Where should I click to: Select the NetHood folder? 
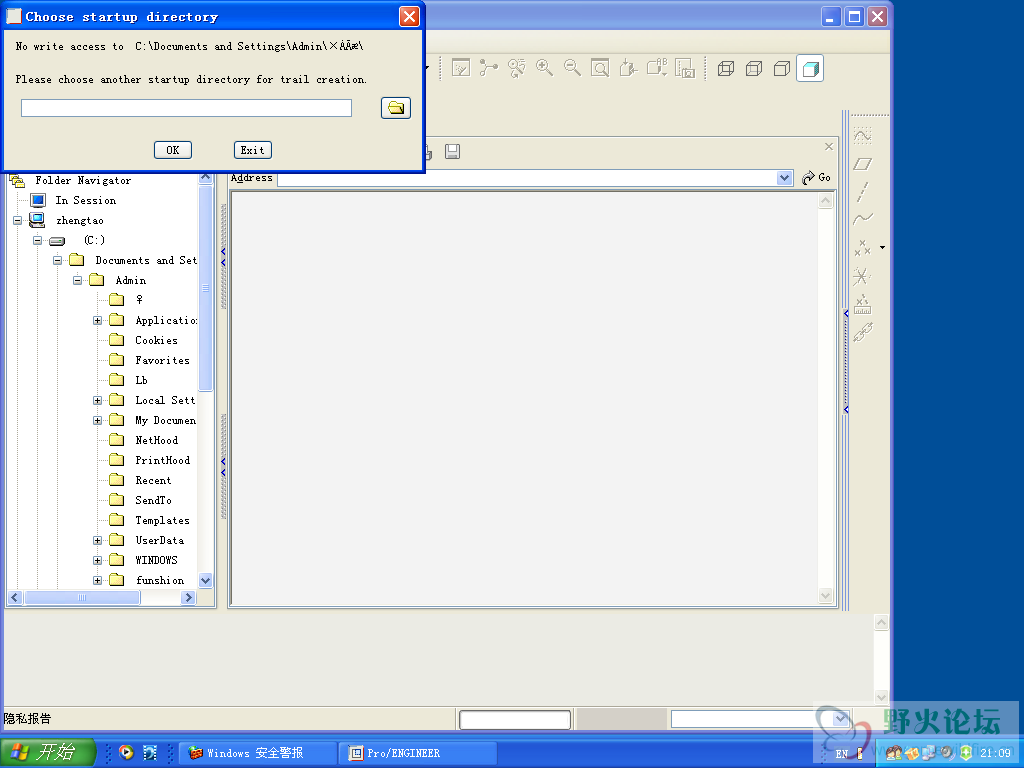click(156, 440)
